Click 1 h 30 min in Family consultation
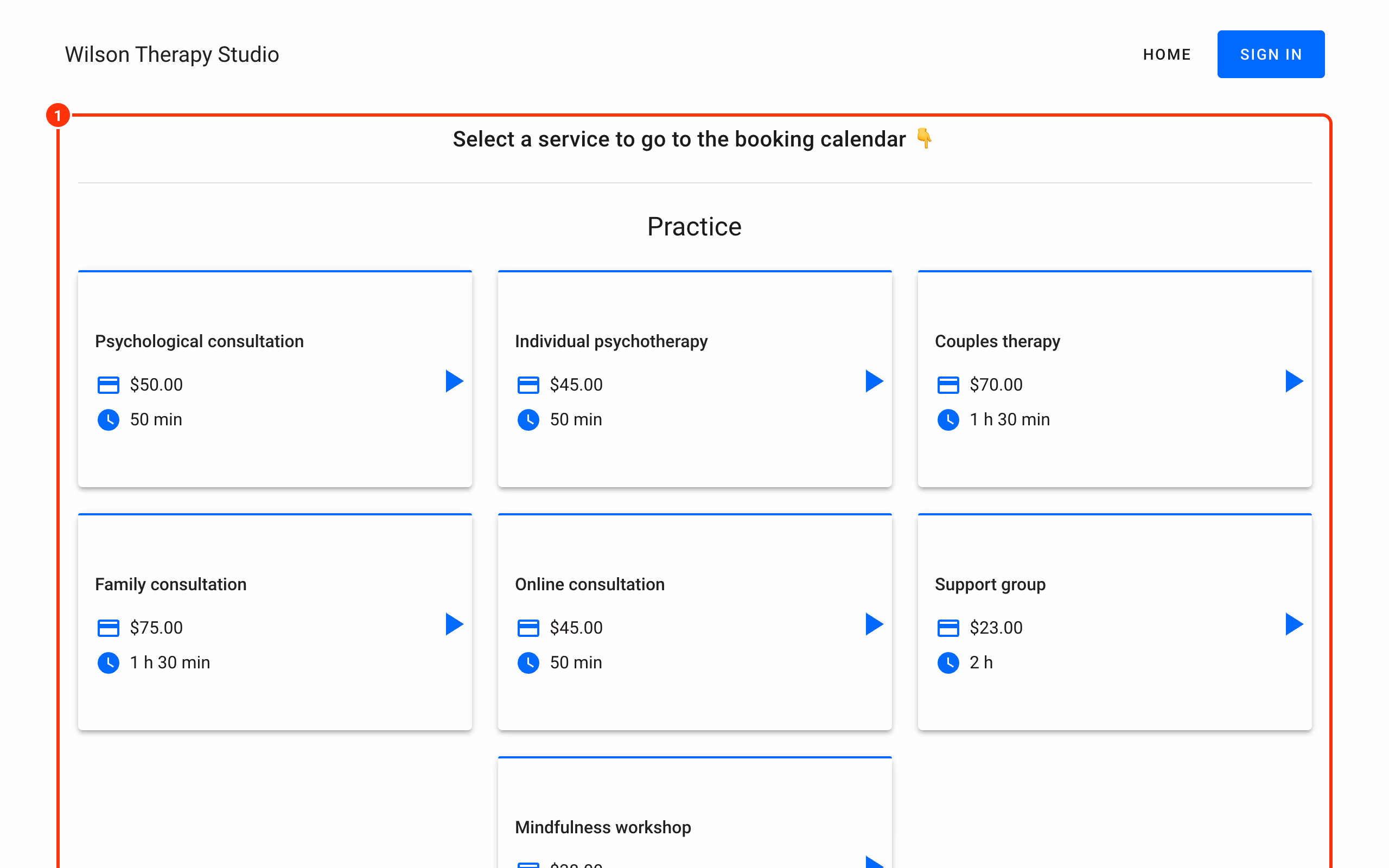The image size is (1389, 868). [170, 662]
